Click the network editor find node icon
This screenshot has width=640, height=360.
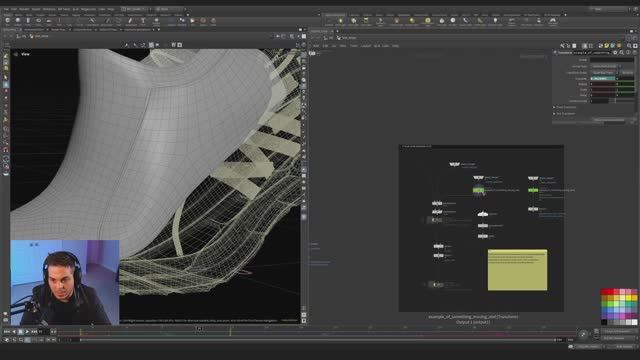click(629, 46)
